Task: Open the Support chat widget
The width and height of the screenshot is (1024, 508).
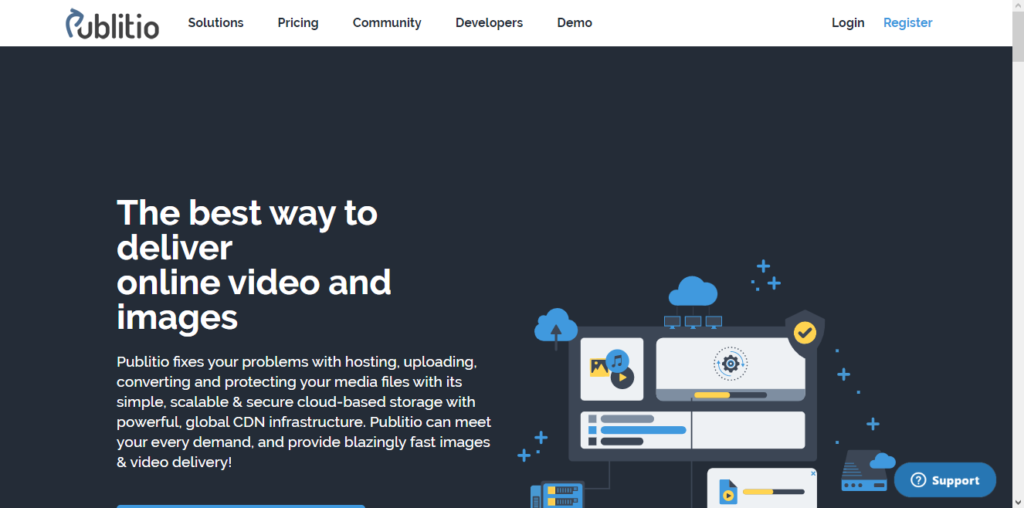Action: tap(945, 480)
